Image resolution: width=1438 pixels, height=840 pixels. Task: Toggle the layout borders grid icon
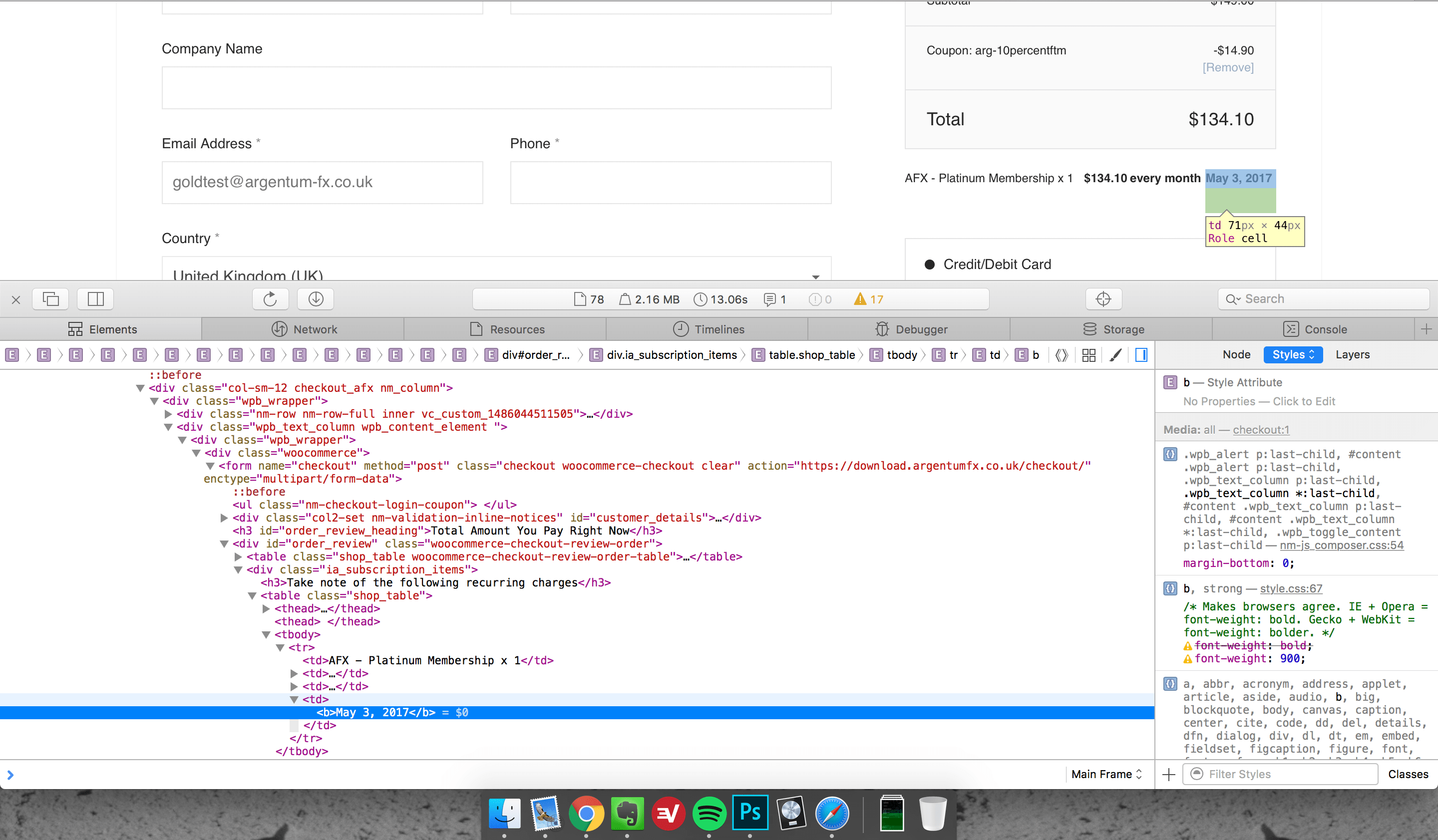click(x=1088, y=355)
